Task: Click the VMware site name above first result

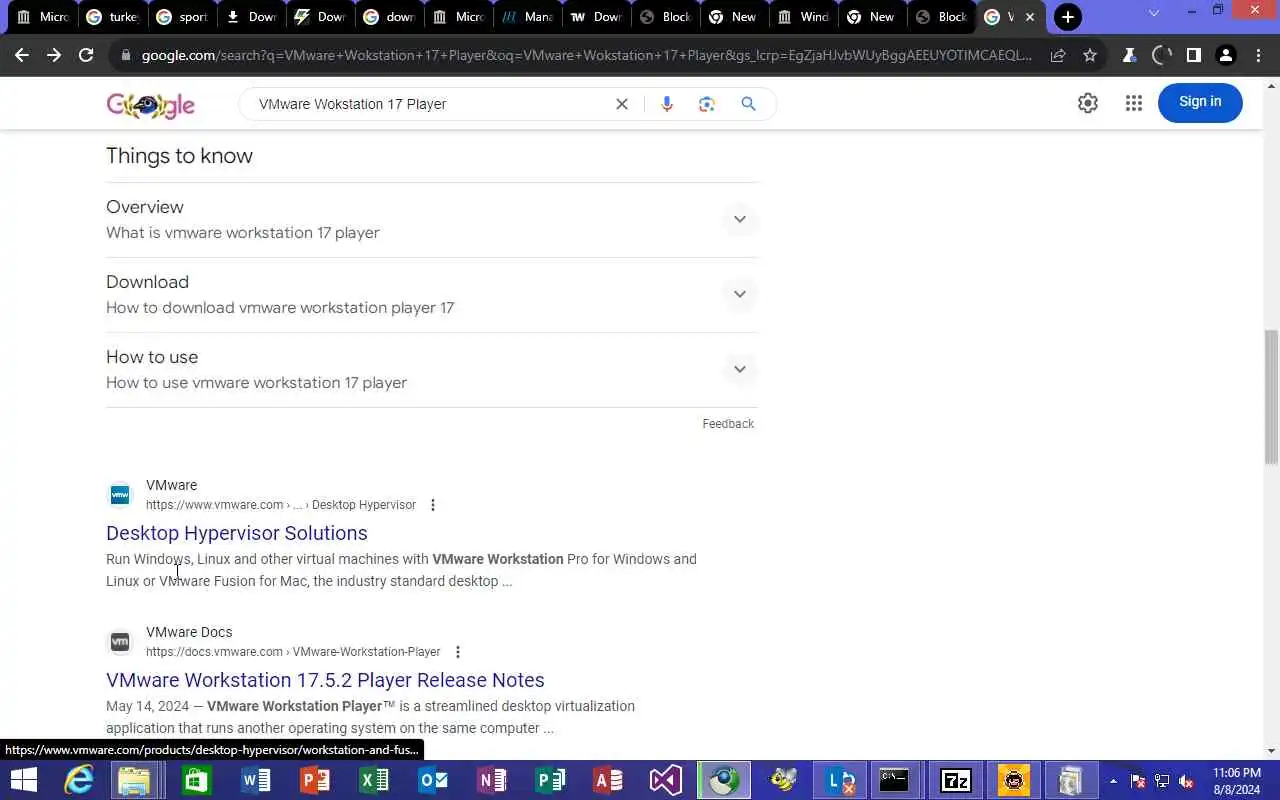Action: (171, 485)
